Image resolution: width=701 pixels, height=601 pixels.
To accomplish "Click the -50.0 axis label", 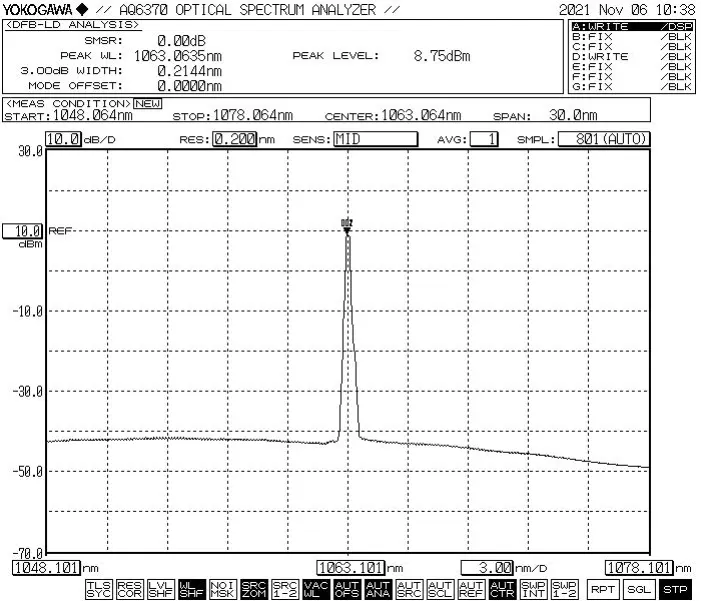I will coord(28,472).
